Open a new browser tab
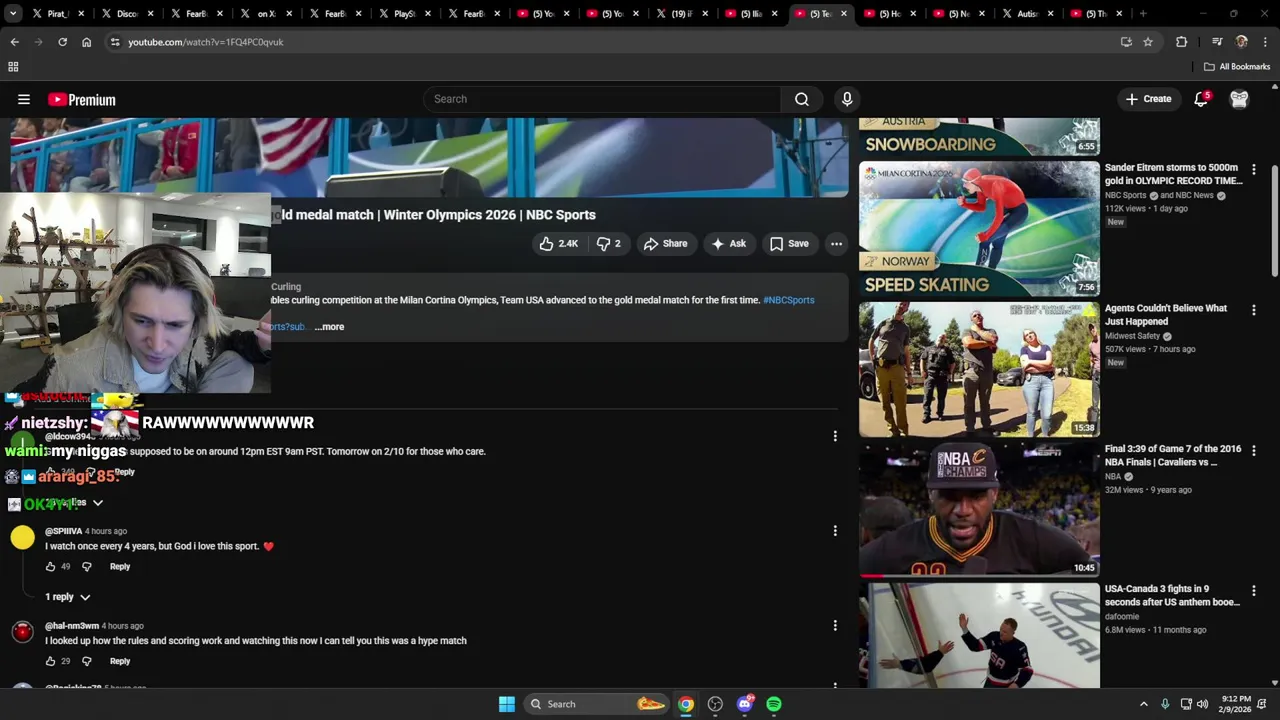The height and width of the screenshot is (720, 1280). click(1143, 14)
